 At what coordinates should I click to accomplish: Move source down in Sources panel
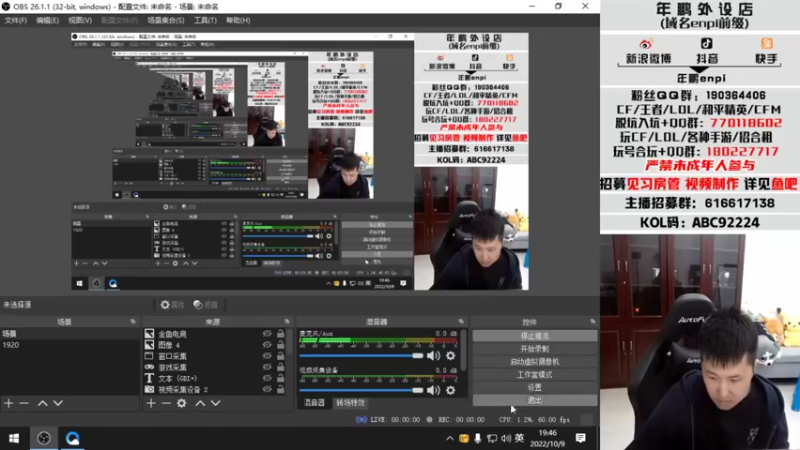point(216,403)
